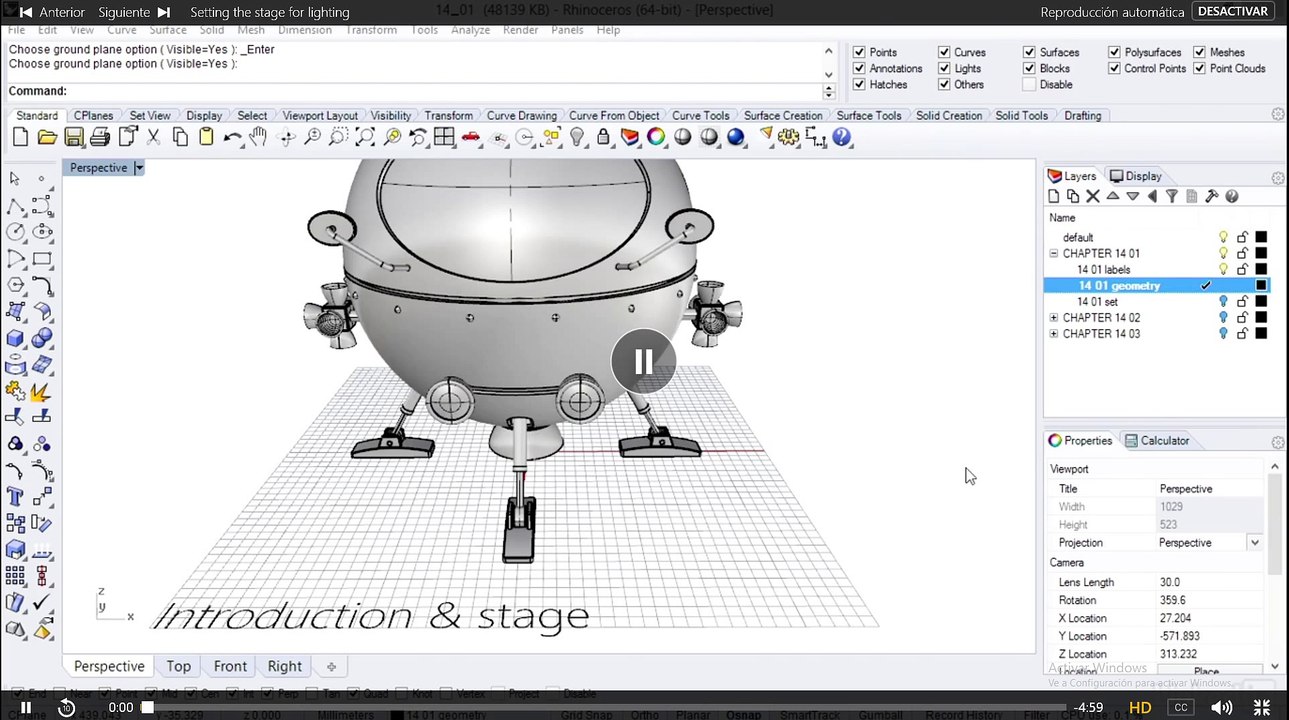Switch to the Top viewport tab
Viewport: 1289px width, 720px height.
pos(178,666)
